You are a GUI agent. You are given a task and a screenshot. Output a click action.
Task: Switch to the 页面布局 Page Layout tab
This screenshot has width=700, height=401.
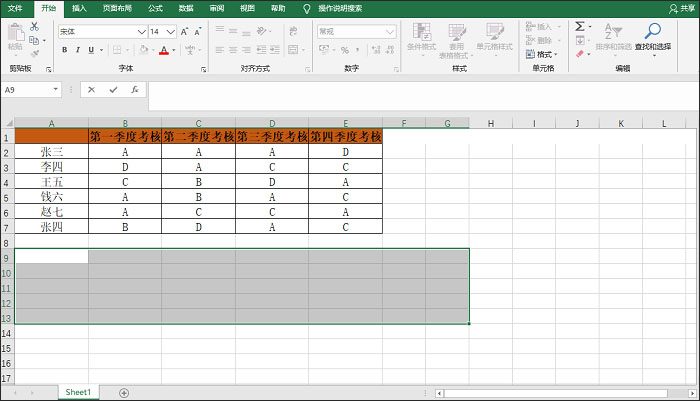point(117,8)
